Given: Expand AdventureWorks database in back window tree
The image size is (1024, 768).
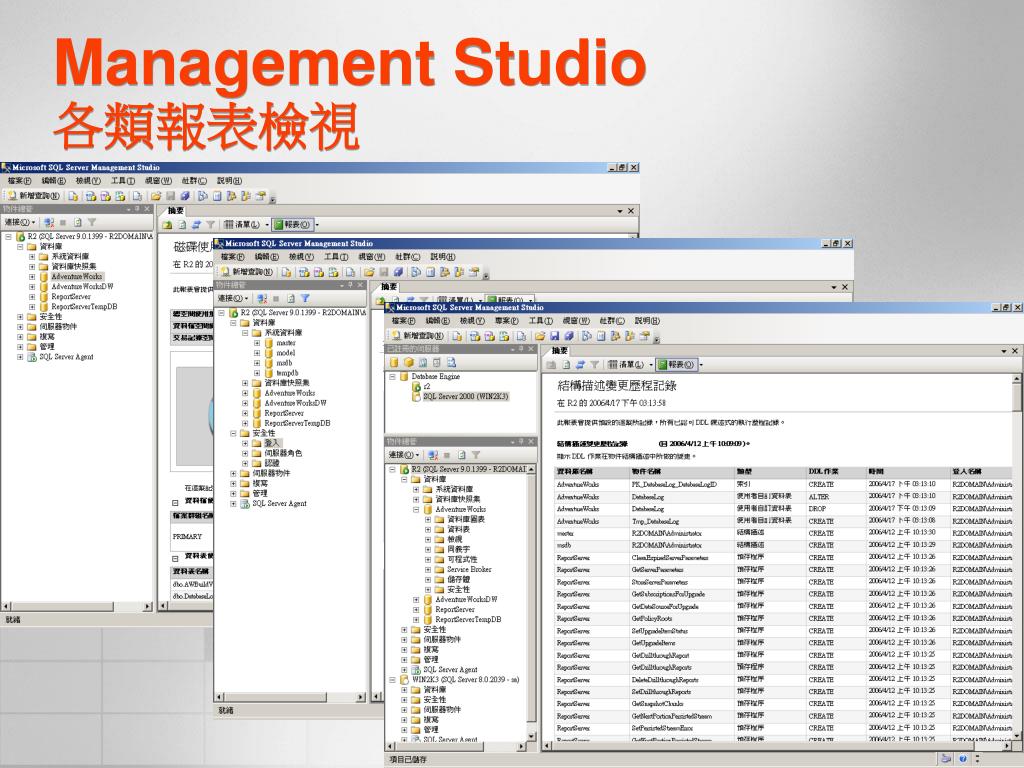Looking at the screenshot, I should pos(32,276).
